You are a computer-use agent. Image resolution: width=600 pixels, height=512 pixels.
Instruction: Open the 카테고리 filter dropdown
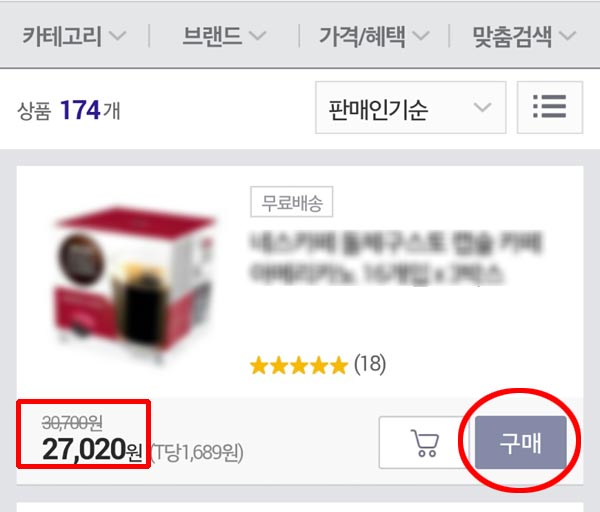74,36
